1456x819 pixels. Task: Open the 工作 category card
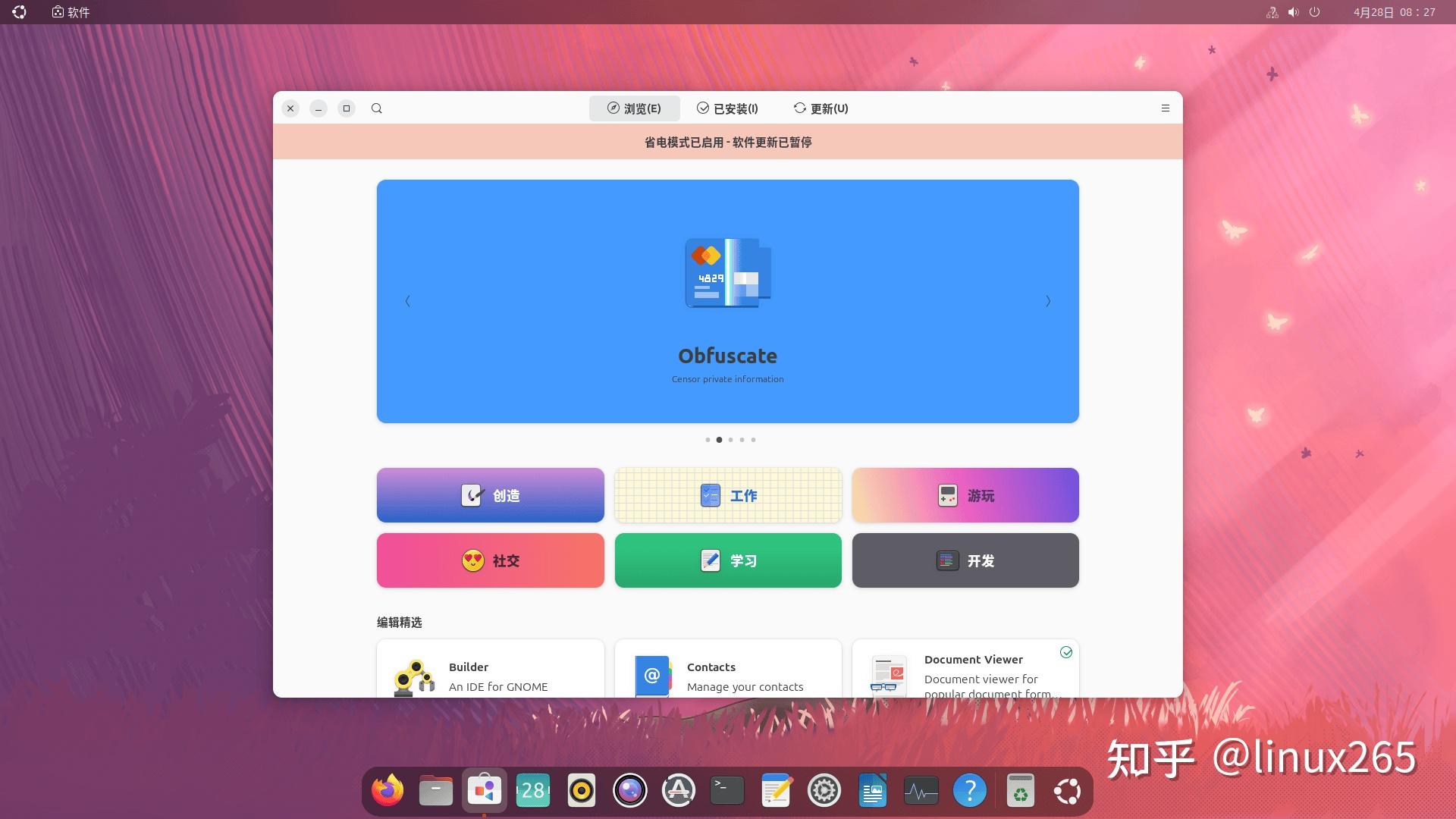(727, 495)
